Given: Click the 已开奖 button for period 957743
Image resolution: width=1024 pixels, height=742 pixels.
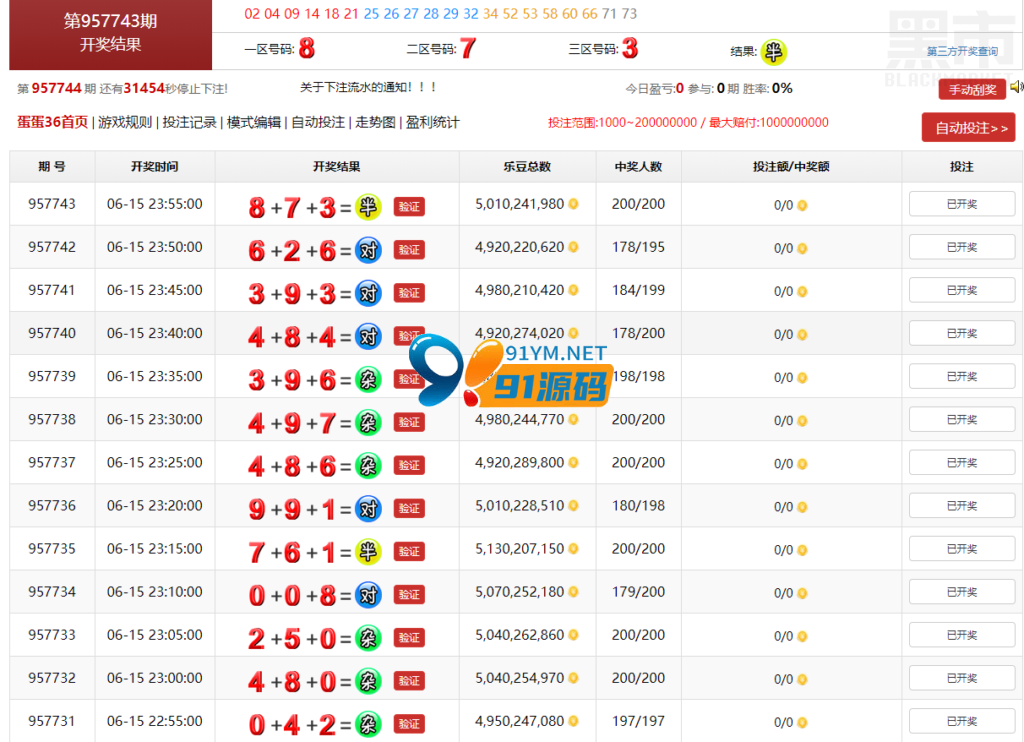Looking at the screenshot, I should 962,204.
